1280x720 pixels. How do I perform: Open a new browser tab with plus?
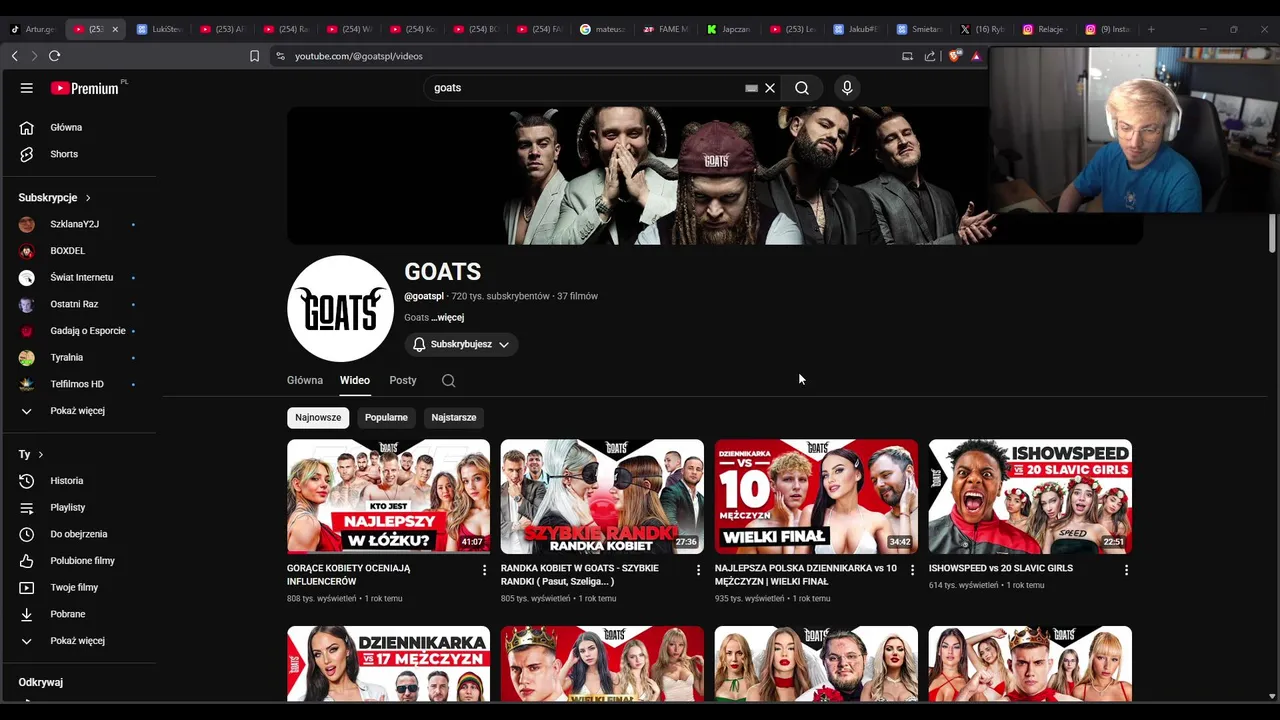1151,29
